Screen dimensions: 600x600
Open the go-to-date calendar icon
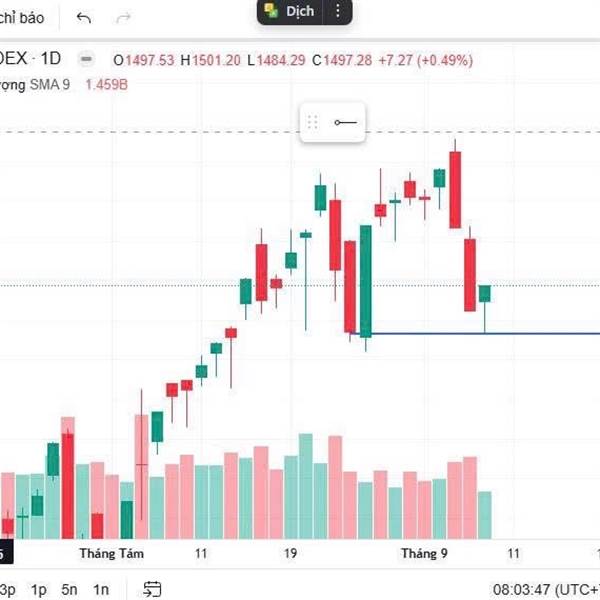(152, 589)
